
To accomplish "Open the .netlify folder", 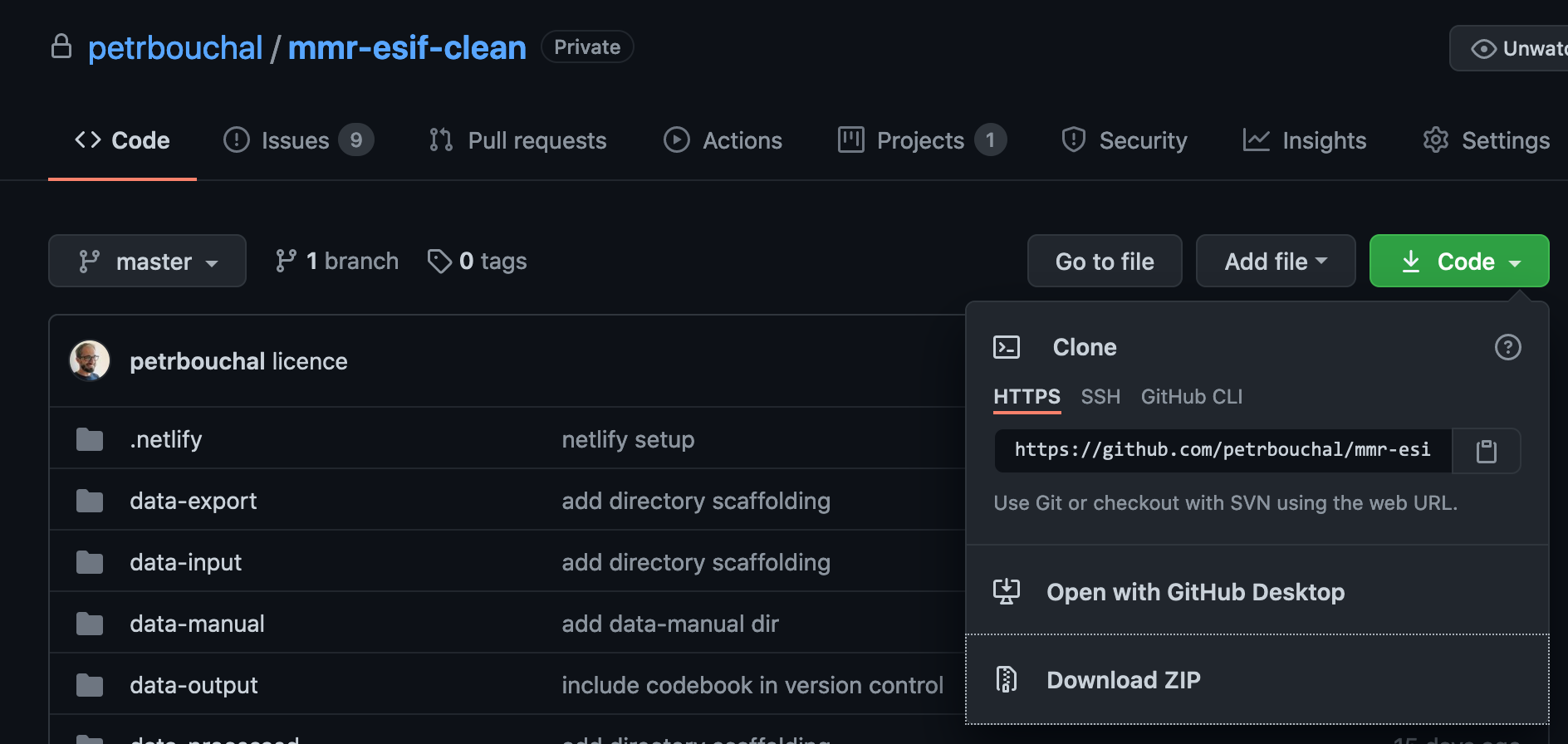I will click(x=166, y=439).
